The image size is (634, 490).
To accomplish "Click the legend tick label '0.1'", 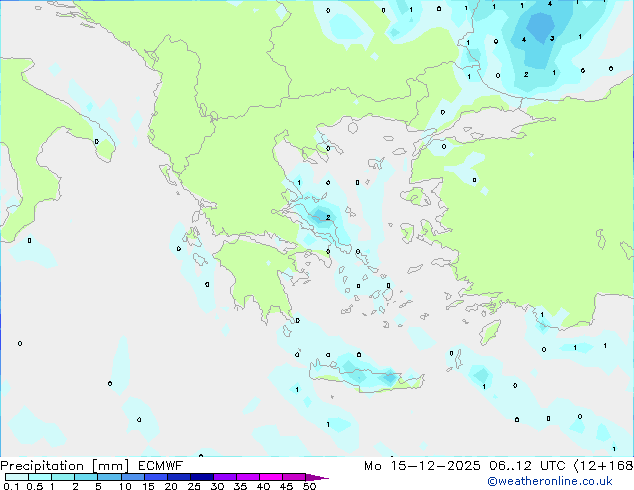I will pyautogui.click(x=11, y=486).
